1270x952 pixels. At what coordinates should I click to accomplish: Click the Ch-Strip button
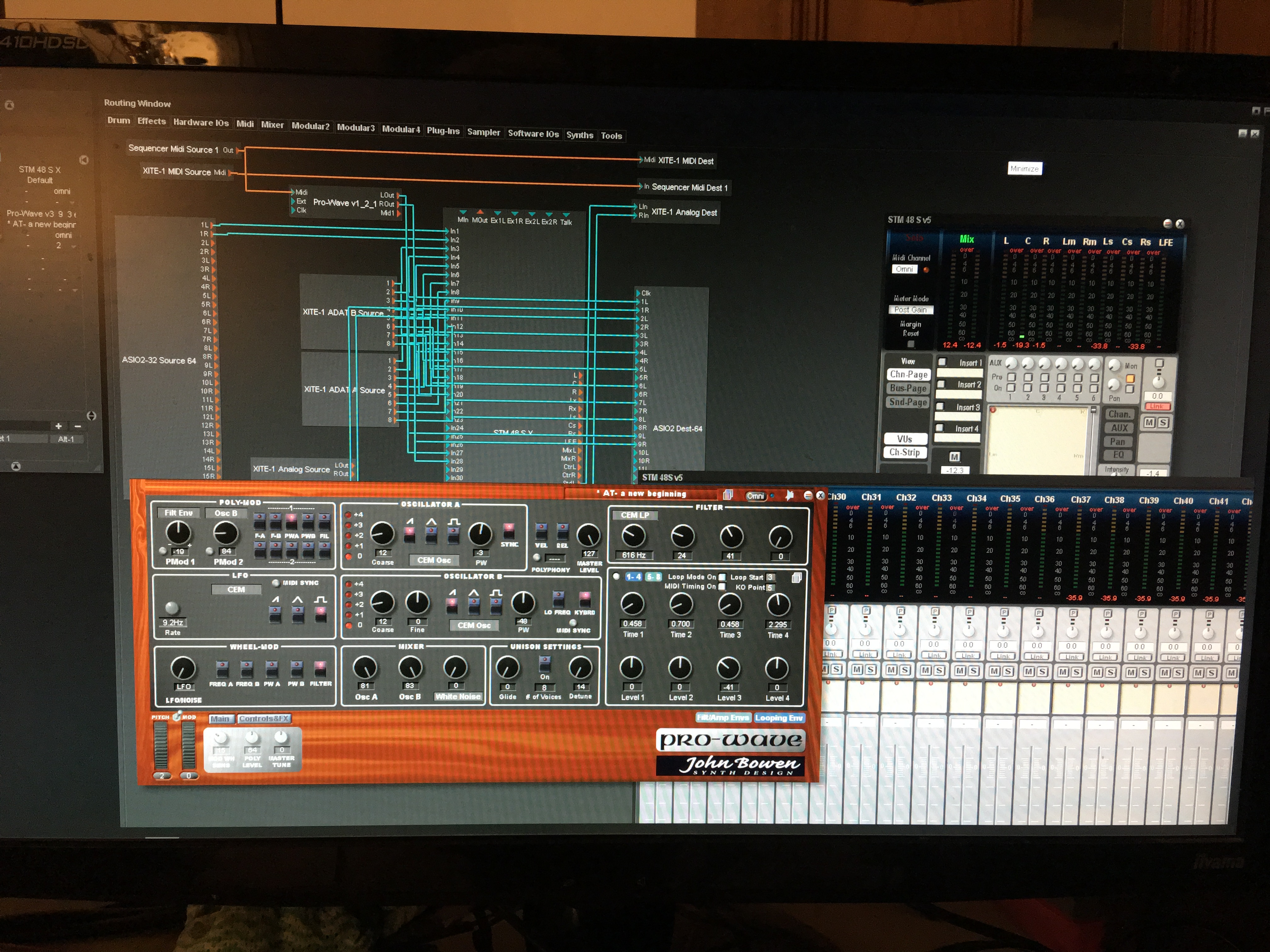905,452
